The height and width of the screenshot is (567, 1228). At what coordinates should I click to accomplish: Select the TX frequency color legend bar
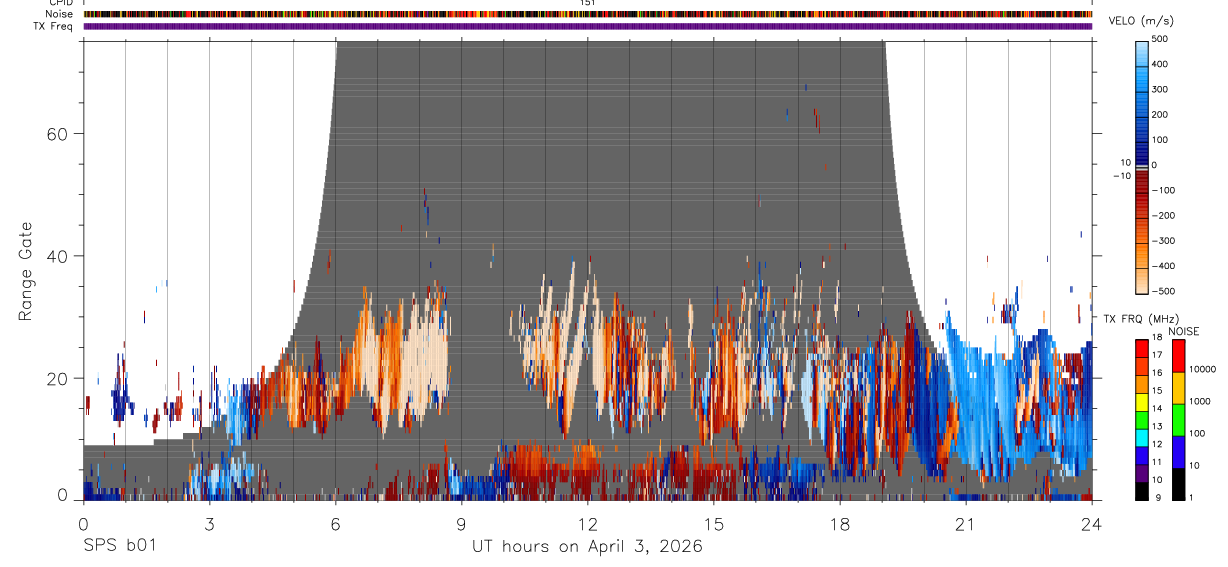click(1142, 419)
